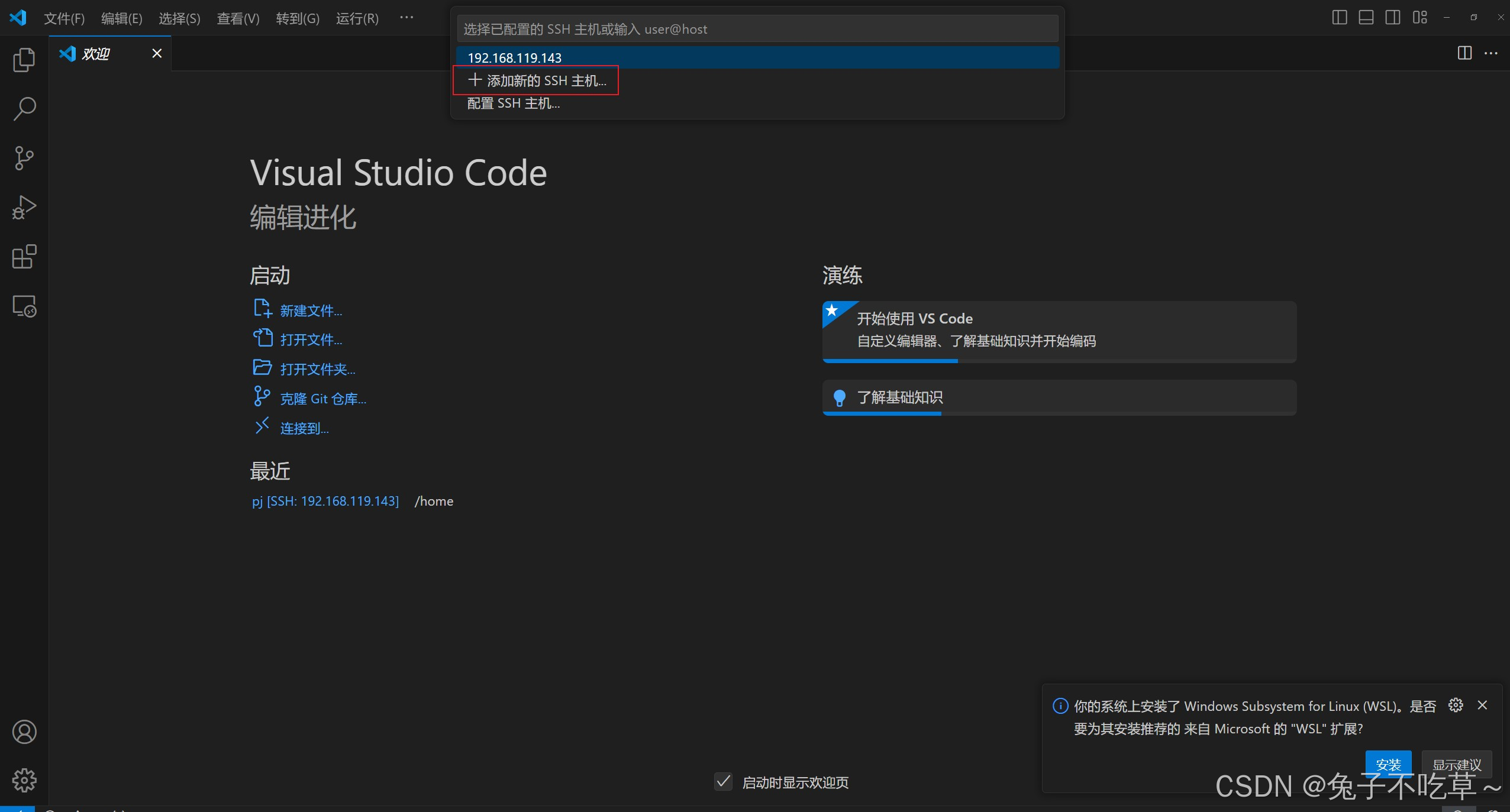
Task: Open the Customize Layout icon
Action: coord(1420,18)
